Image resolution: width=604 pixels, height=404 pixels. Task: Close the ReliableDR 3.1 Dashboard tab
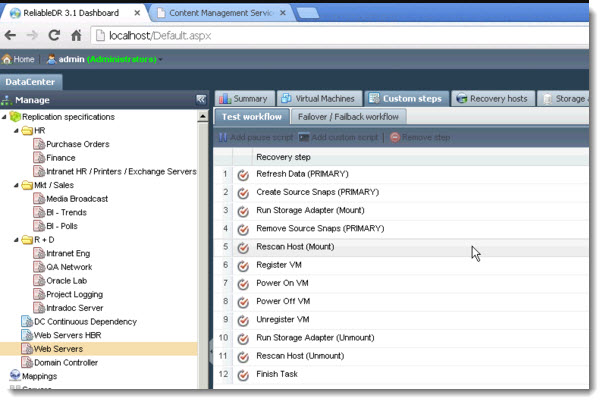(x=137, y=13)
